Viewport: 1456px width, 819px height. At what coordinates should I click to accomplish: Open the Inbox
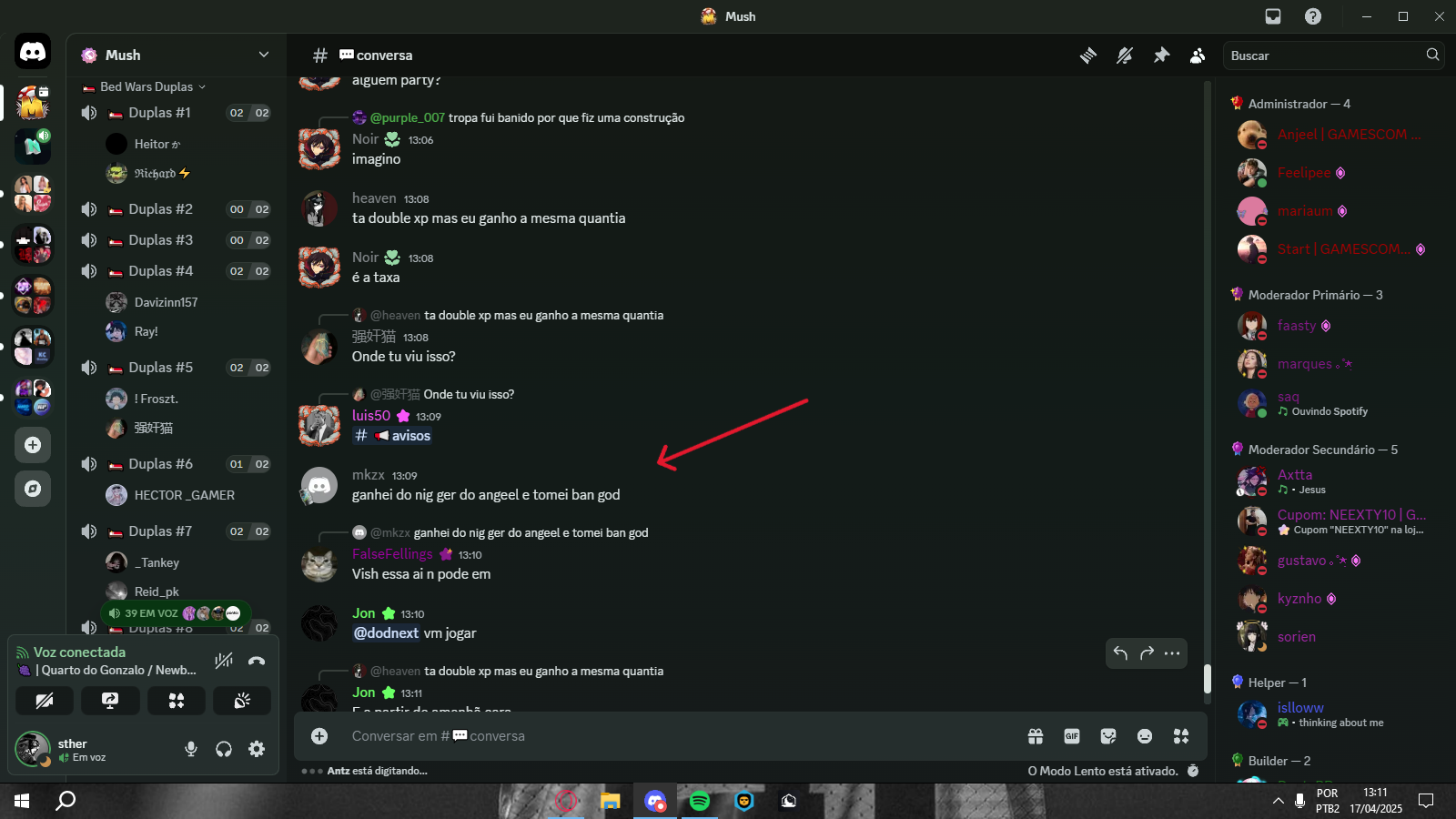[x=1273, y=16]
